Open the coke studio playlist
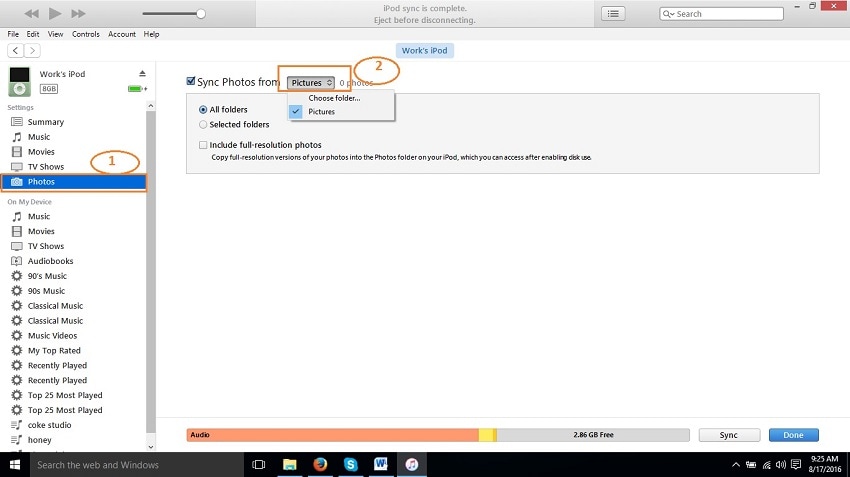Viewport: 850px width, 477px height. click(x=49, y=425)
